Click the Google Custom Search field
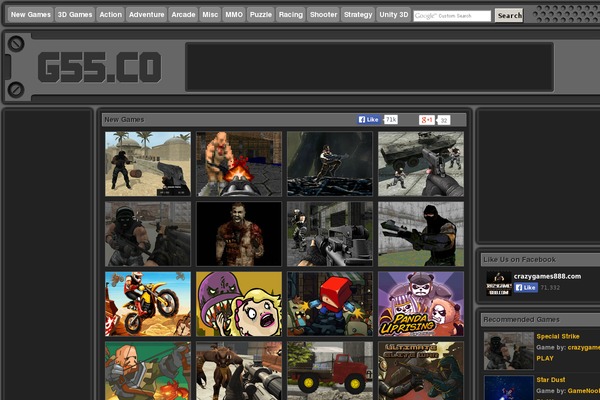Viewport: 600px width, 400px height. [452, 16]
